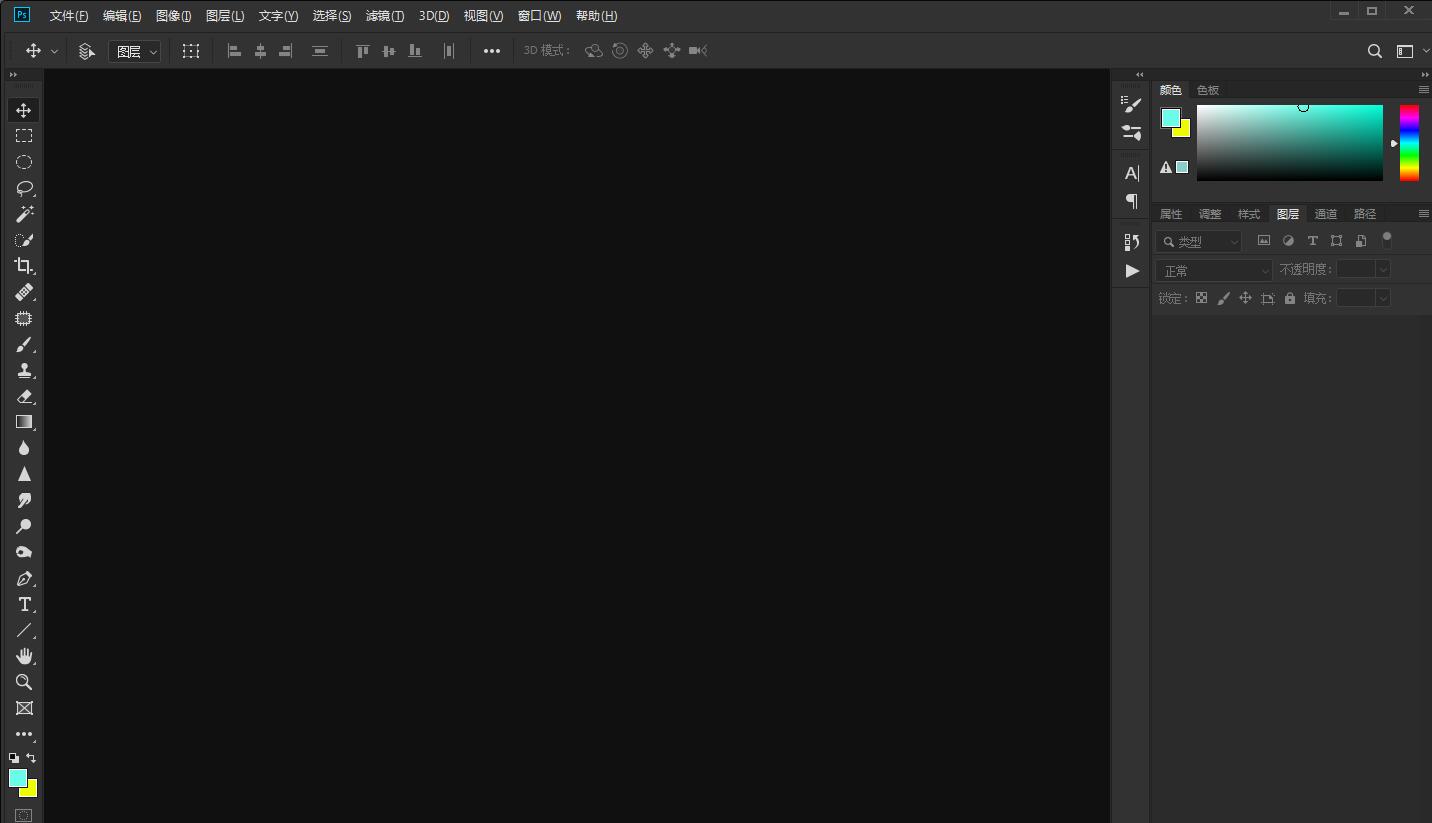Select the Smudge tool

24,500
